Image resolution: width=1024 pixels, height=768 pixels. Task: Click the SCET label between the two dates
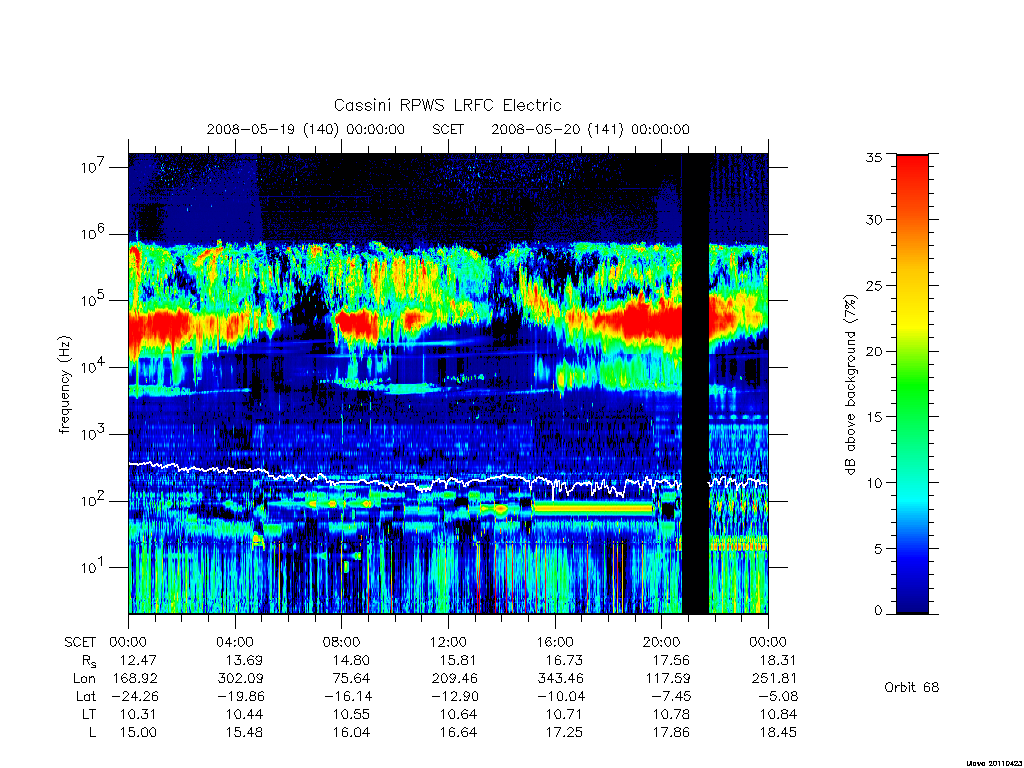[x=448, y=129]
